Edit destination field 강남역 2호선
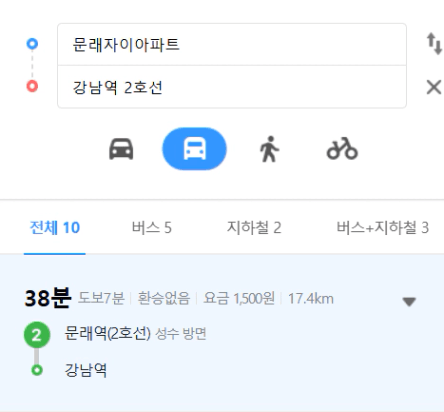The height and width of the screenshot is (412, 444). 232,87
